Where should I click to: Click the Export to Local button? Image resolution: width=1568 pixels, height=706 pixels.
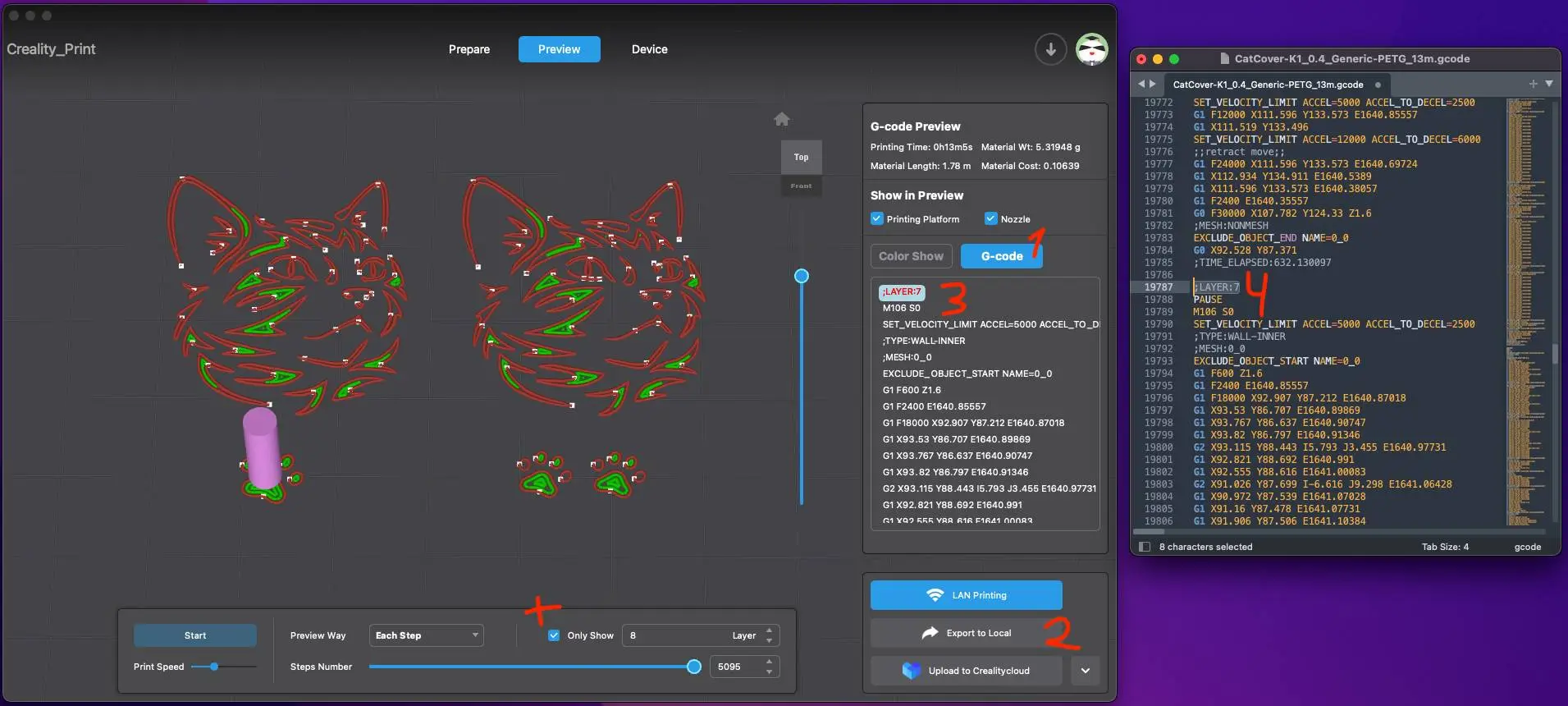coord(966,633)
